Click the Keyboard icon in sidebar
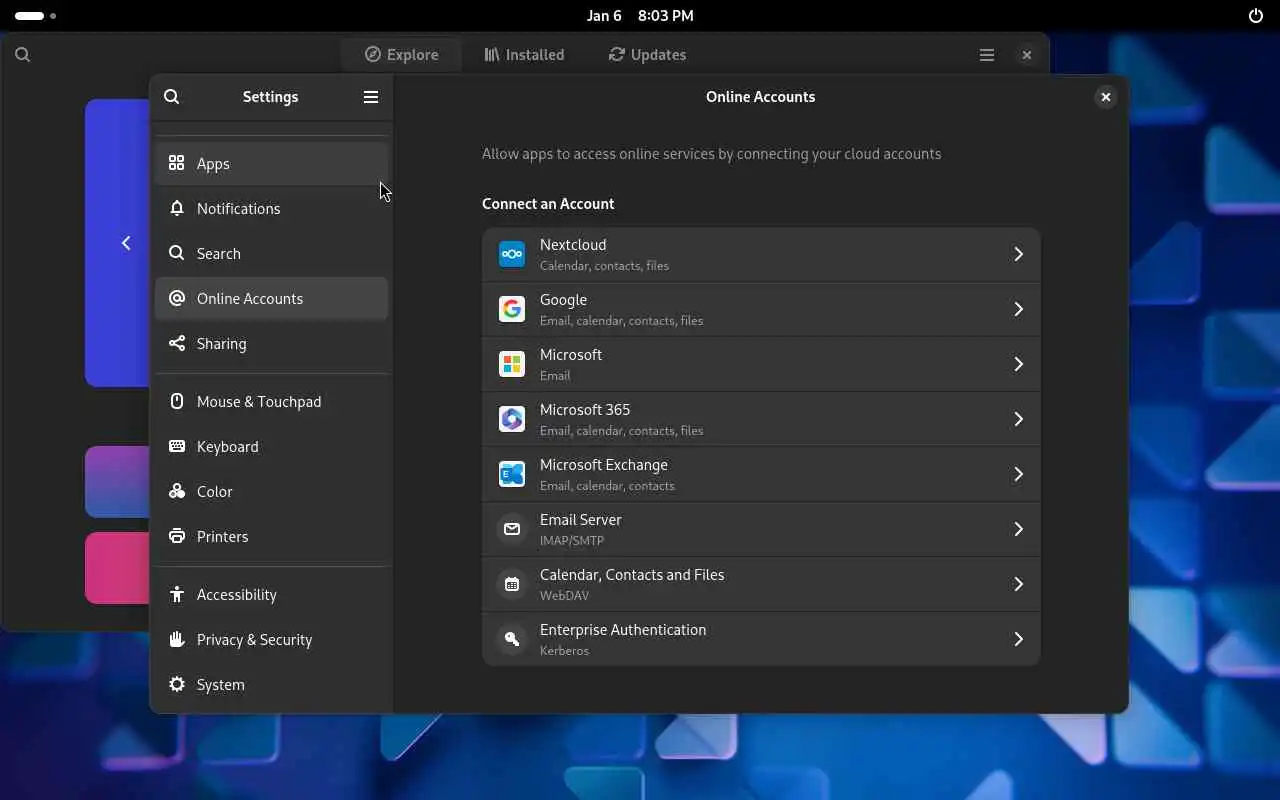Image resolution: width=1280 pixels, height=800 pixels. click(x=177, y=446)
